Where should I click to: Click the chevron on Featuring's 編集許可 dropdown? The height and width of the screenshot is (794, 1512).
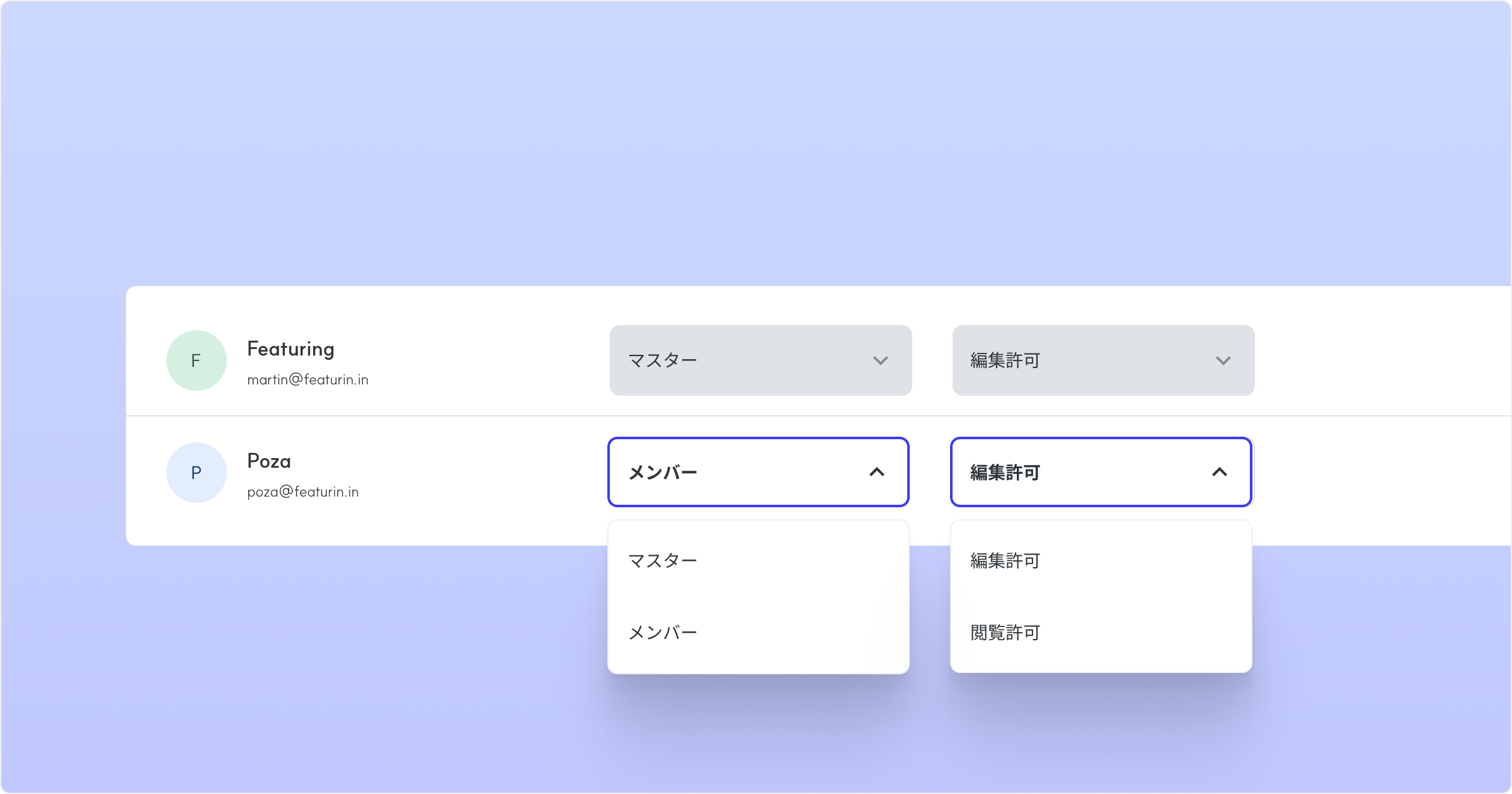1223,360
